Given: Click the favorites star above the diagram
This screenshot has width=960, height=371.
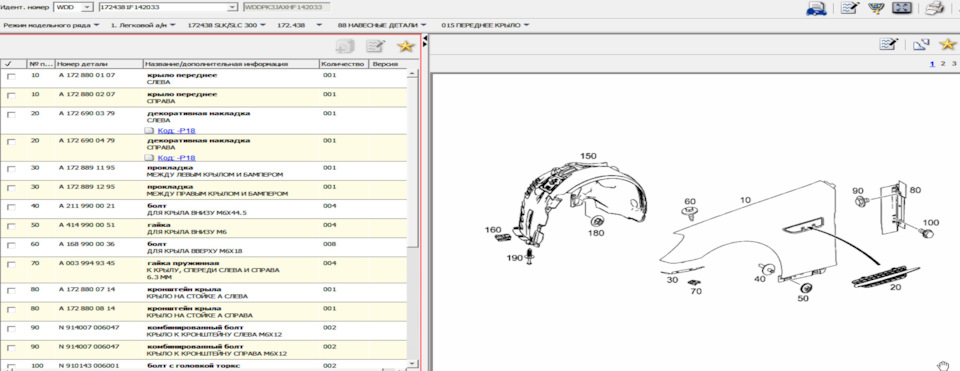Looking at the screenshot, I should (947, 44).
